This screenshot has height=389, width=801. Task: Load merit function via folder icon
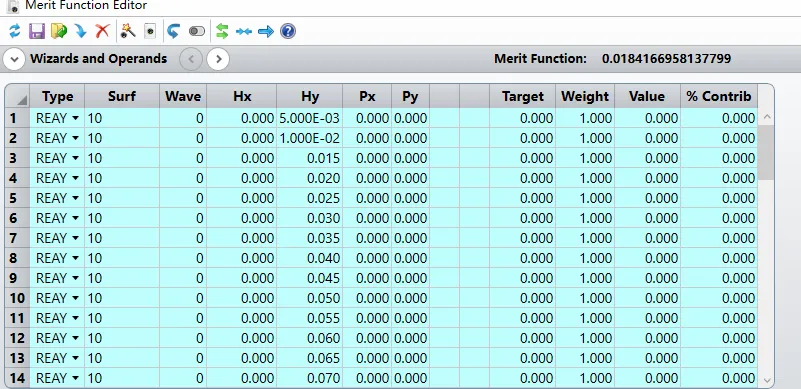tap(59, 31)
